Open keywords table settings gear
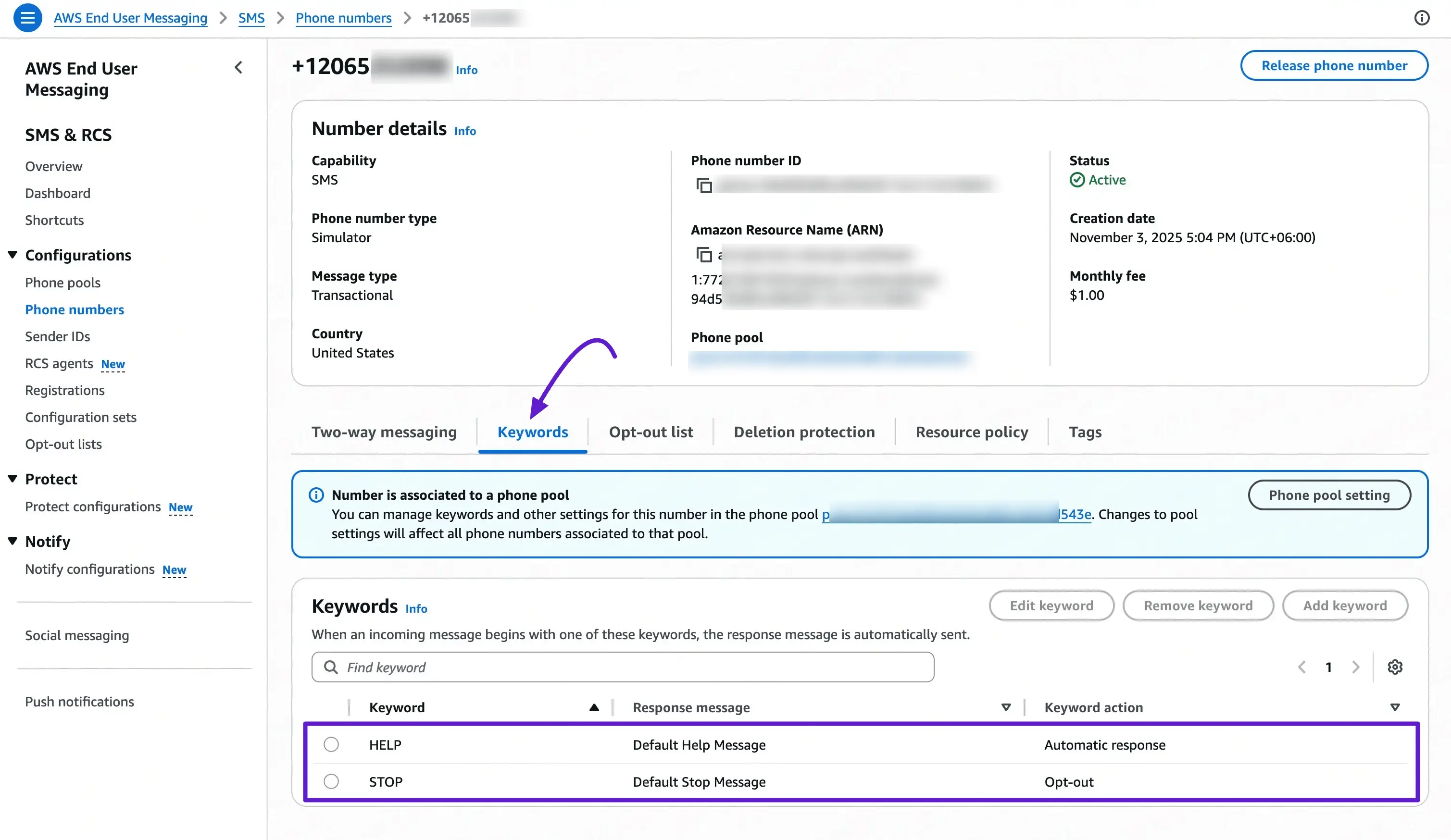1451x840 pixels. [1395, 667]
